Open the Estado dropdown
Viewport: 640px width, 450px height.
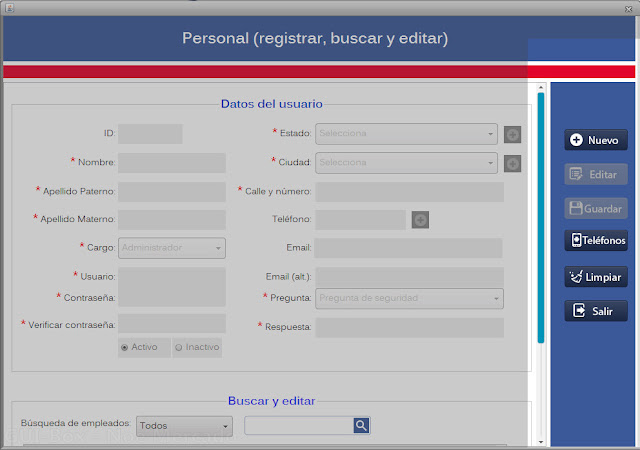tap(406, 134)
